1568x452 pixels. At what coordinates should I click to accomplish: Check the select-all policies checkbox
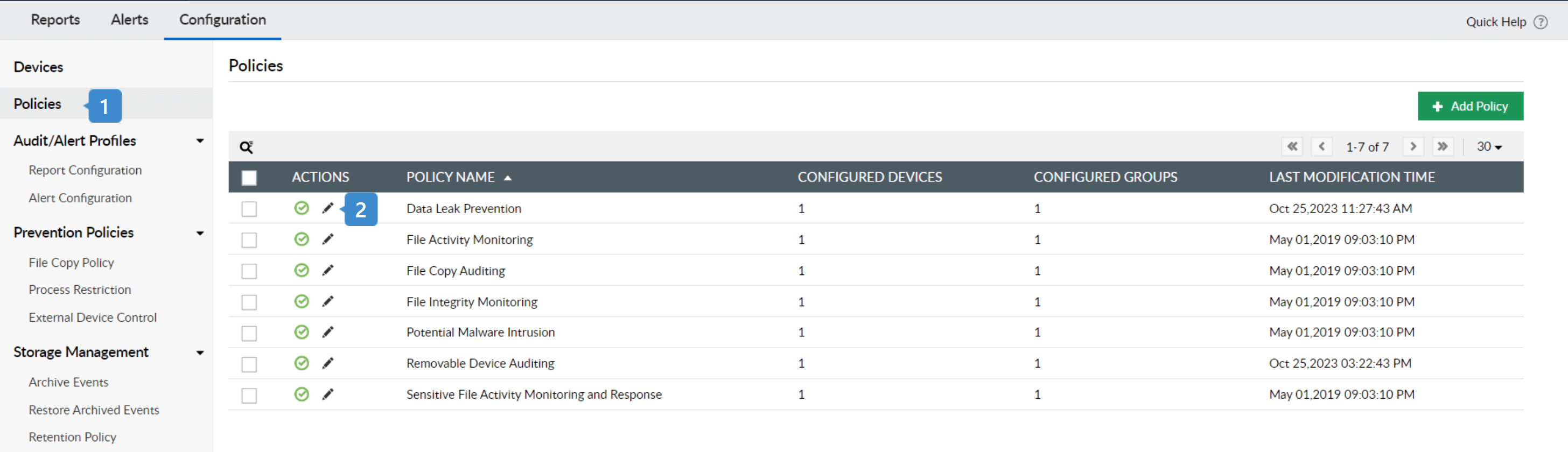pyautogui.click(x=249, y=178)
